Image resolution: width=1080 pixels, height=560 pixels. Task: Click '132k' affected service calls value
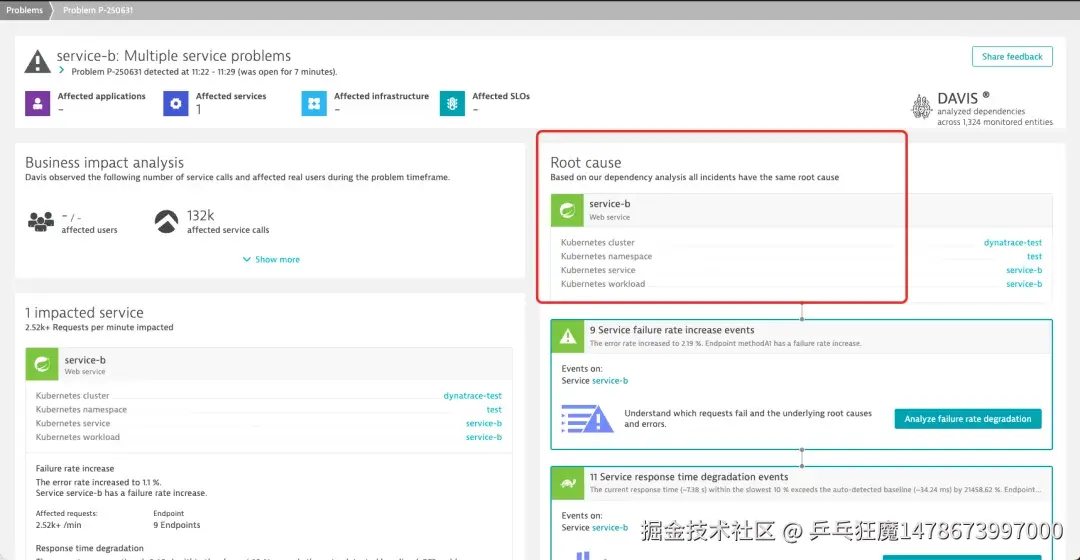(200, 216)
